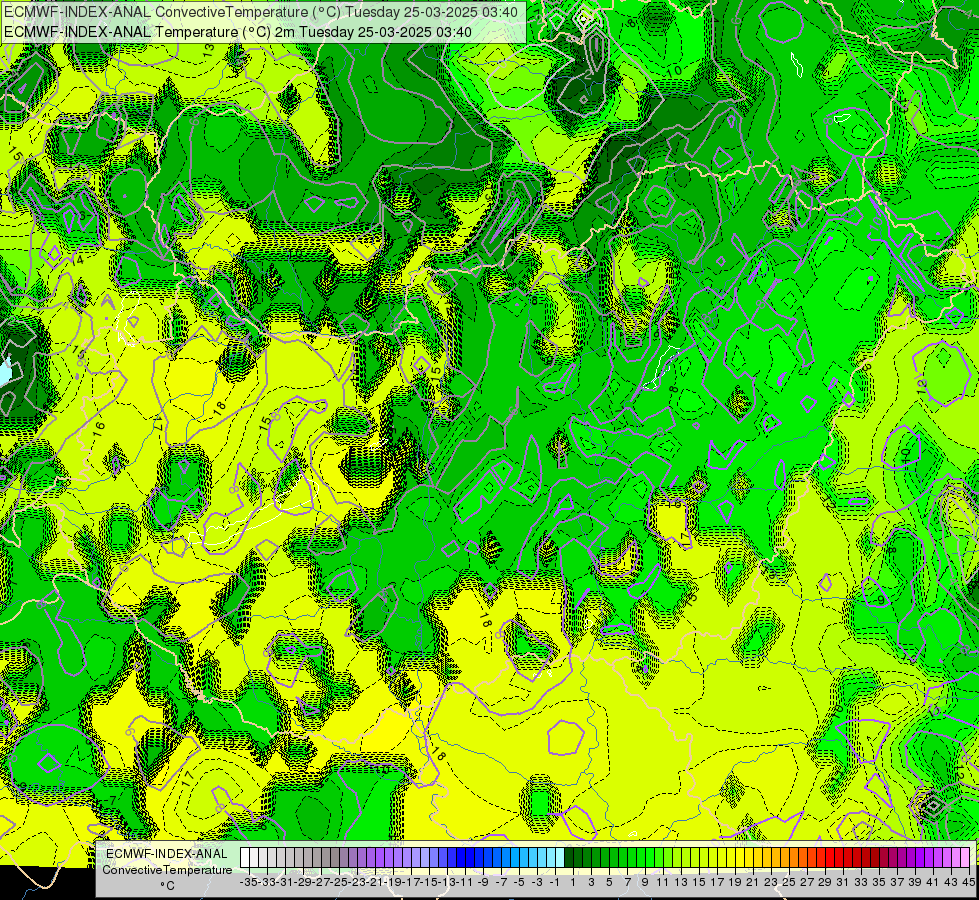Click the ECMWF-INDEX-ANAL label in the legend

(167, 854)
